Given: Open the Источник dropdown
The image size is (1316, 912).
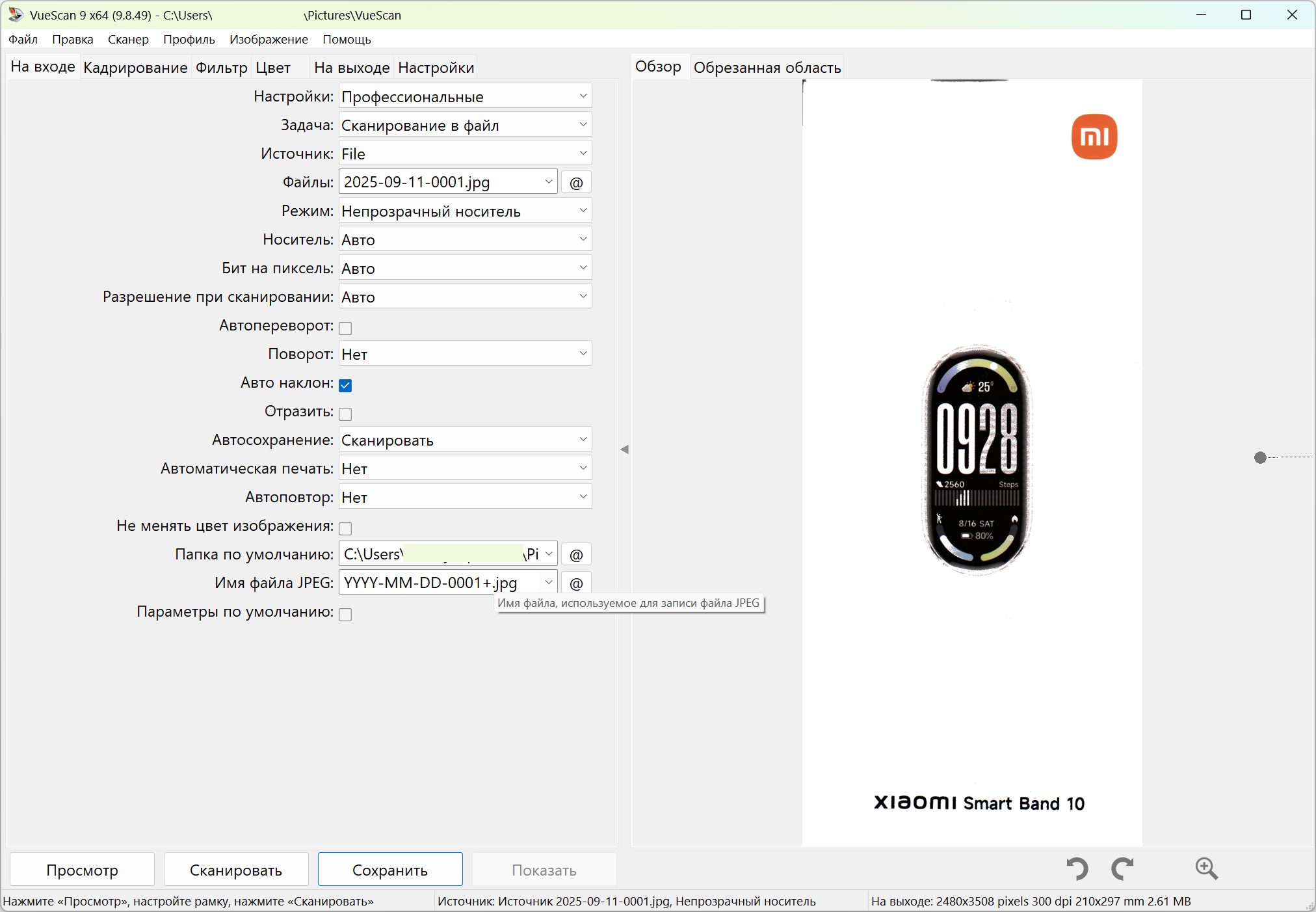Looking at the screenshot, I should click(465, 154).
